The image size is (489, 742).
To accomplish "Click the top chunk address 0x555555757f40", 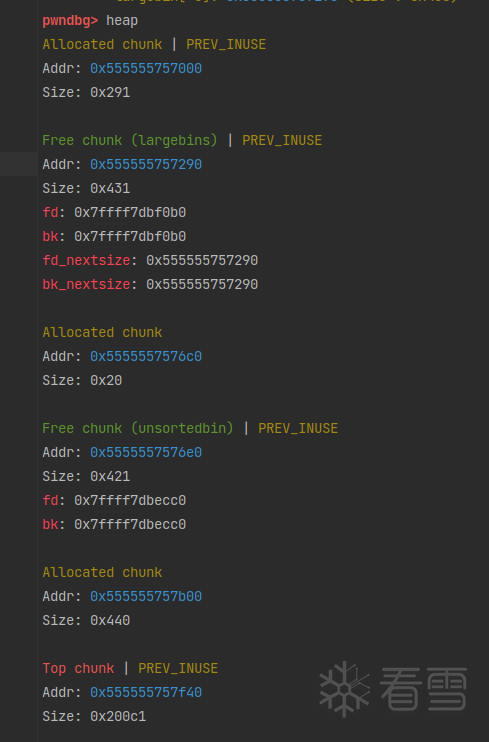I will tap(146, 692).
